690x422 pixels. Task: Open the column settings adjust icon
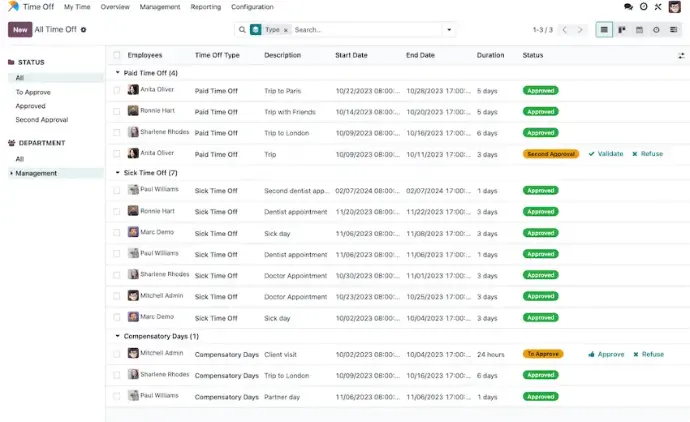click(x=681, y=55)
